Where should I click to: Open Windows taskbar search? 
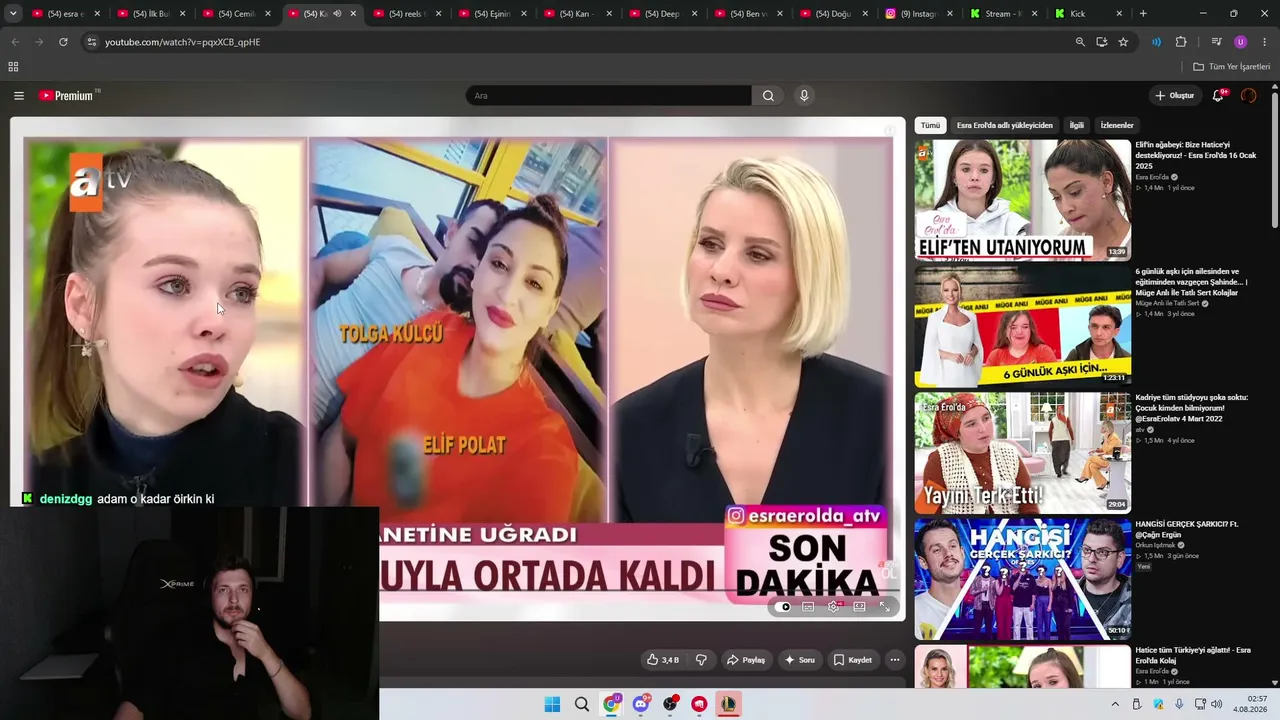(582, 704)
